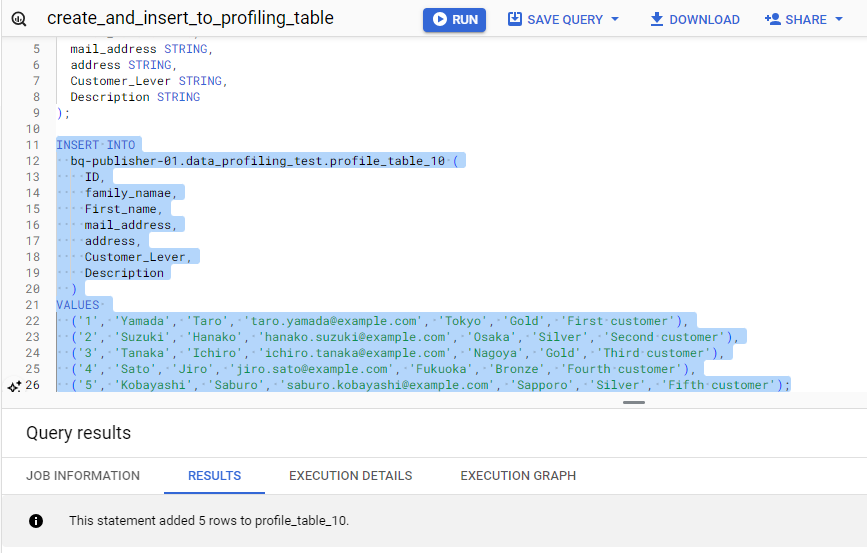Click the add-person share icon

[772, 19]
